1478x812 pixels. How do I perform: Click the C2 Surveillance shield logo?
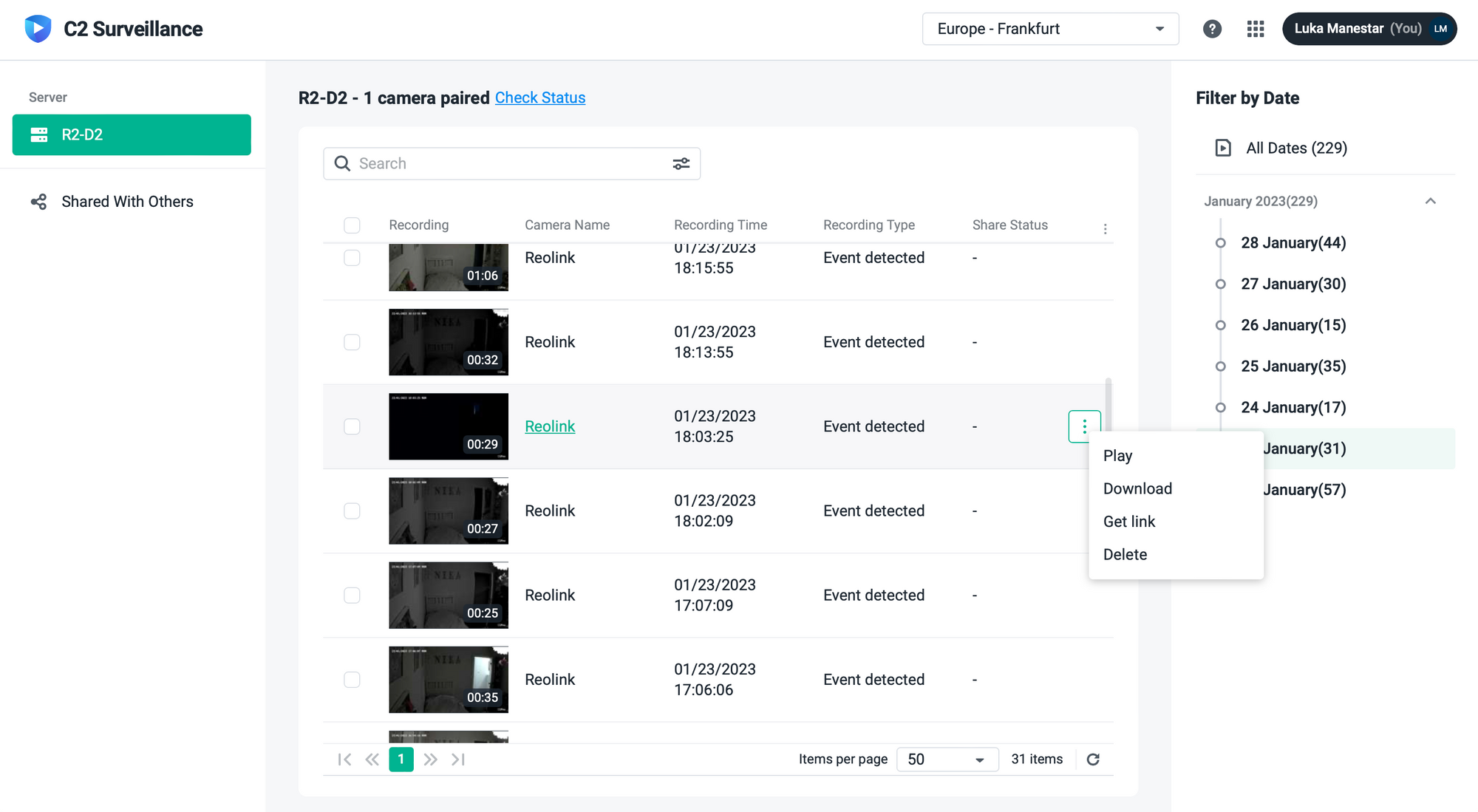click(x=38, y=29)
